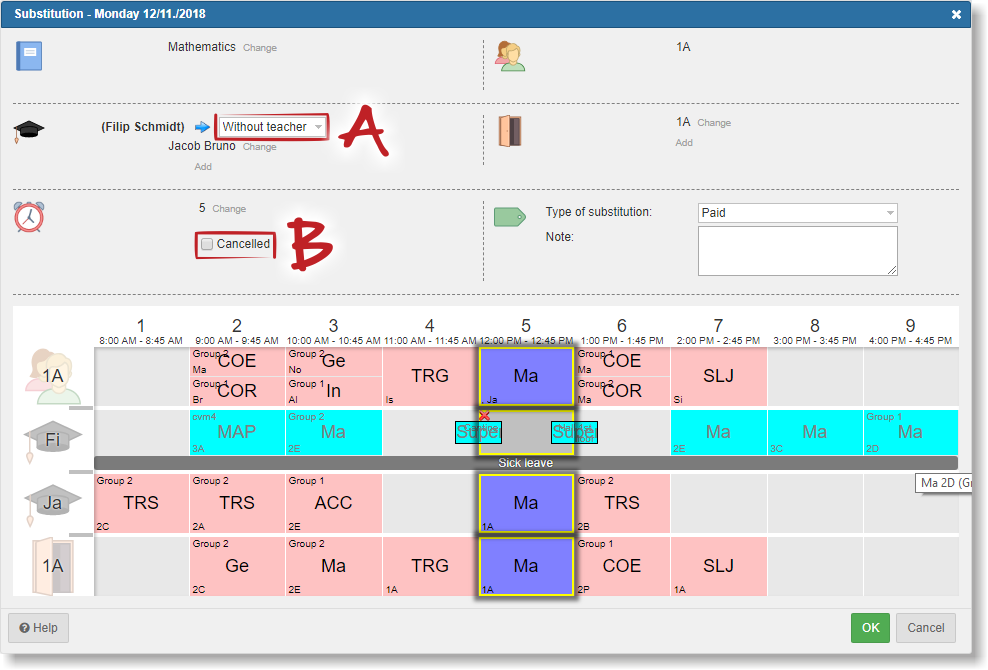The width and height of the screenshot is (988, 670).
Task: Click the Sick leave bar in the Fi row
Action: coord(526,463)
